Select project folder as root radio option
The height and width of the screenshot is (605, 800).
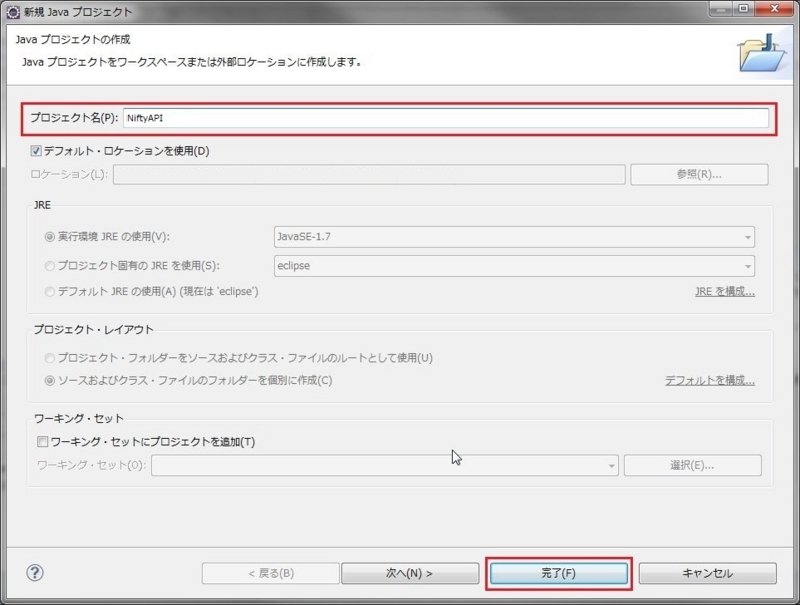(50, 358)
